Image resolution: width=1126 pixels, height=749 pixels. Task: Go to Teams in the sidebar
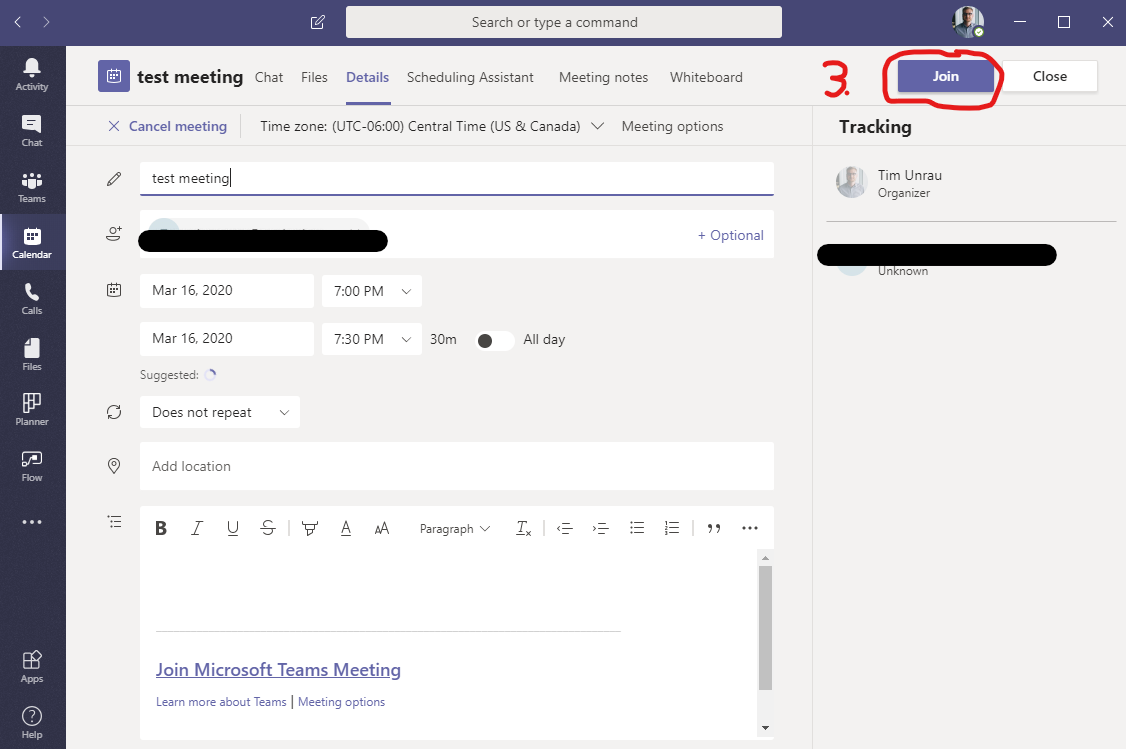(x=32, y=186)
